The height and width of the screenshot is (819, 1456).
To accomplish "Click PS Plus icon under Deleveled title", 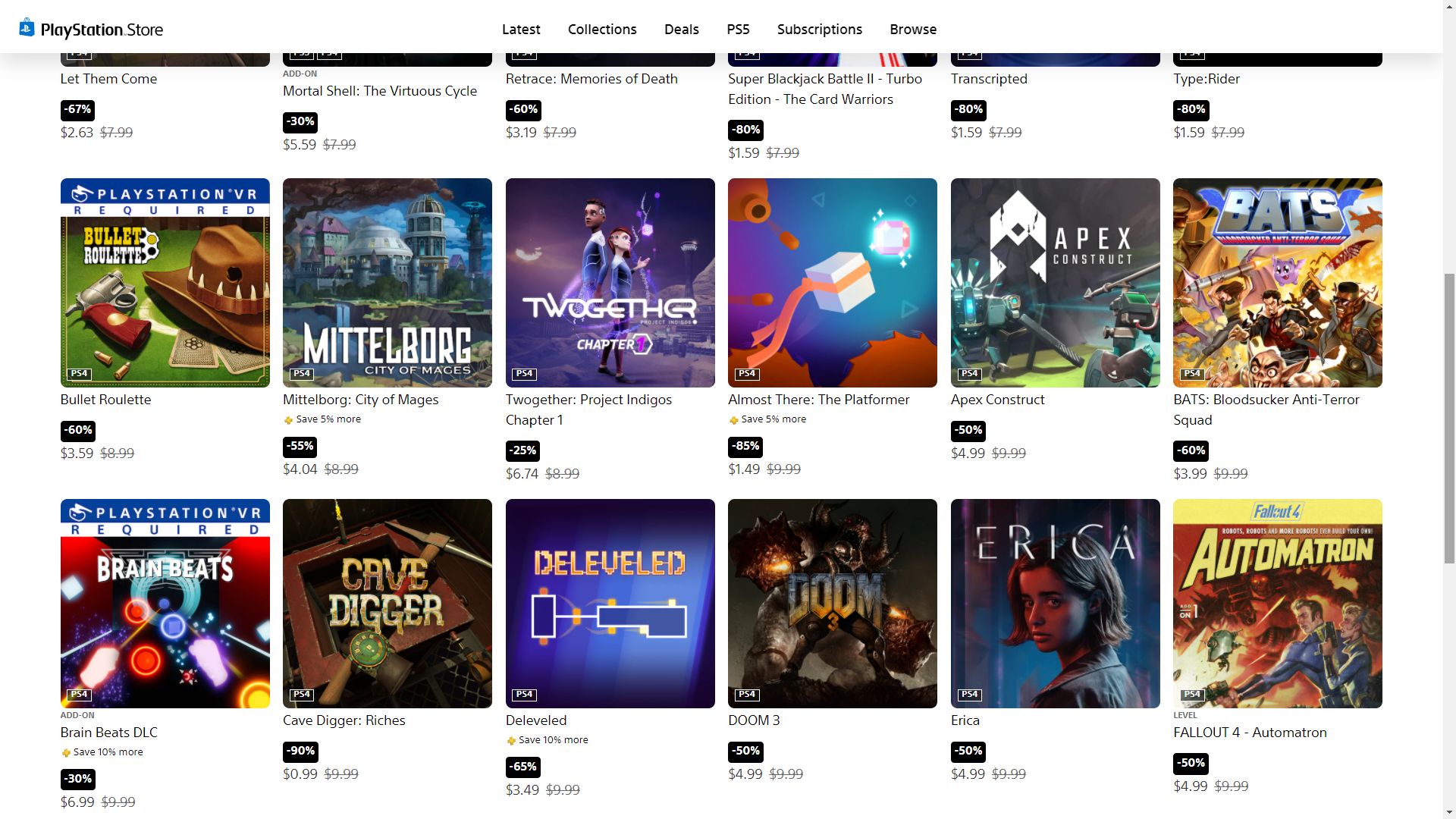I will coord(511,741).
